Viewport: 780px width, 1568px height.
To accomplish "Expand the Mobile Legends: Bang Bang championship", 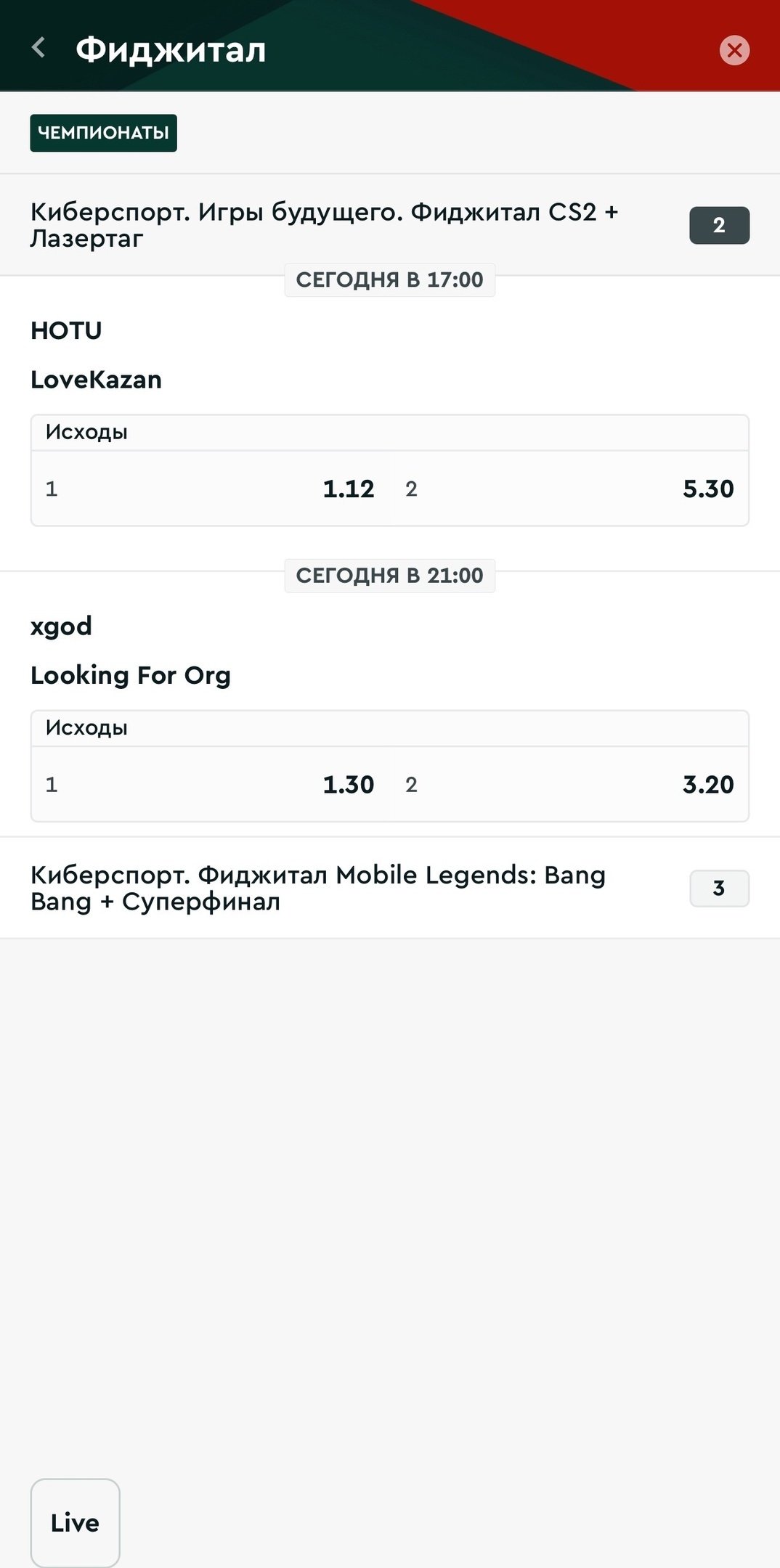I will coord(318,888).
